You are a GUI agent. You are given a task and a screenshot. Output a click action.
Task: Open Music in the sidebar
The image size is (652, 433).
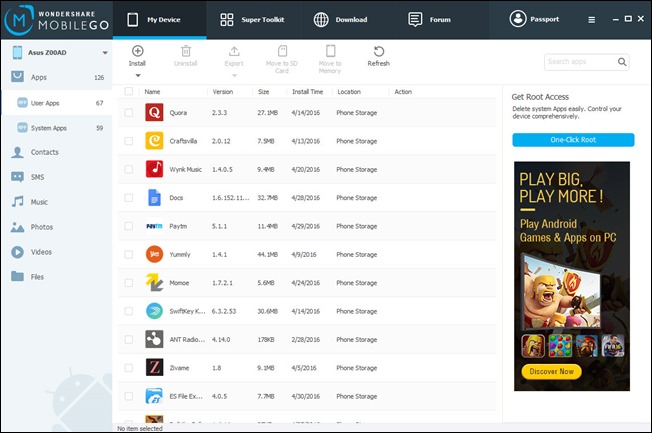(x=57, y=202)
